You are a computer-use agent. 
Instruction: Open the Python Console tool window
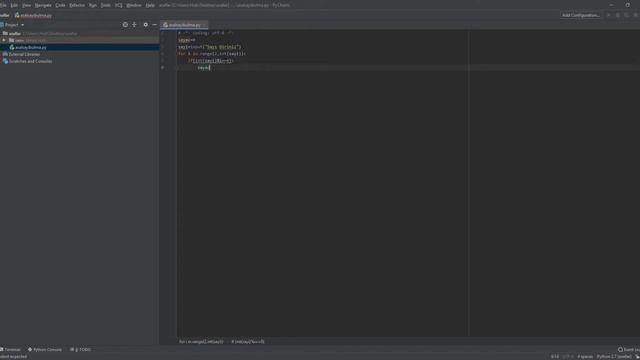[45, 350]
